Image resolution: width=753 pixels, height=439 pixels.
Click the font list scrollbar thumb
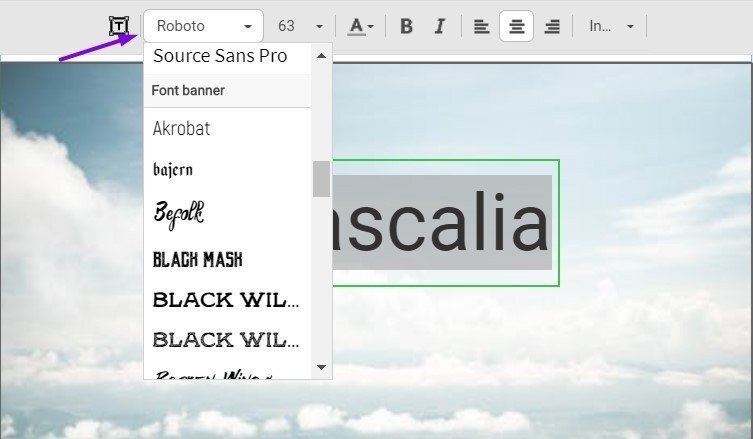click(321, 179)
